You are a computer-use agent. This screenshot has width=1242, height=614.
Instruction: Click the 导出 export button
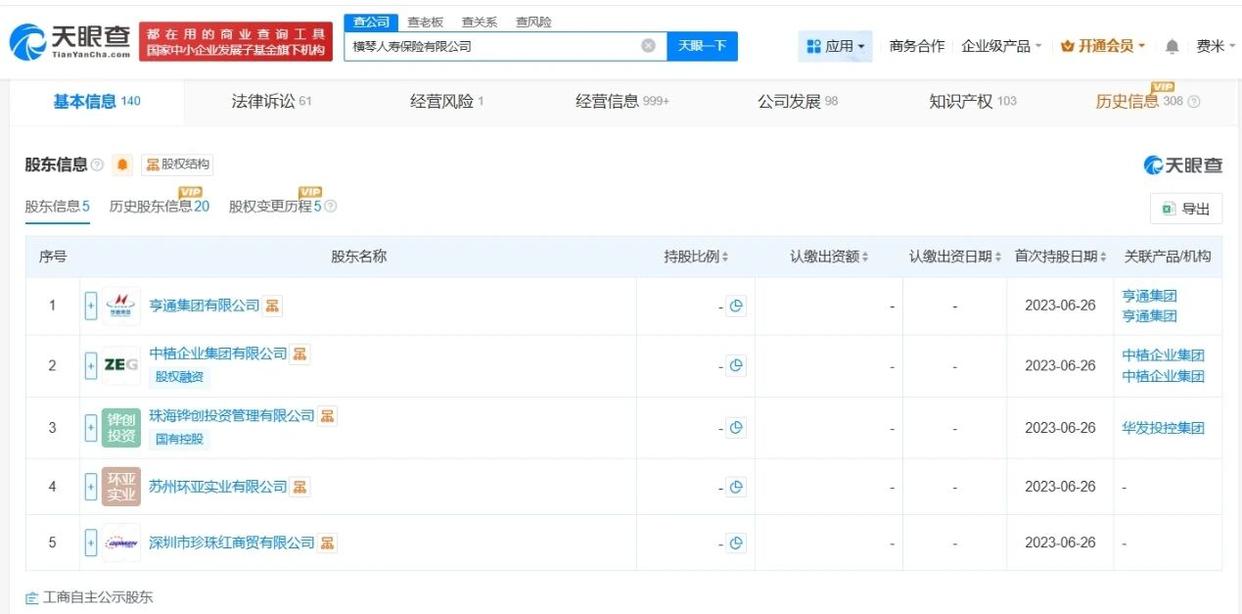tap(1186, 209)
